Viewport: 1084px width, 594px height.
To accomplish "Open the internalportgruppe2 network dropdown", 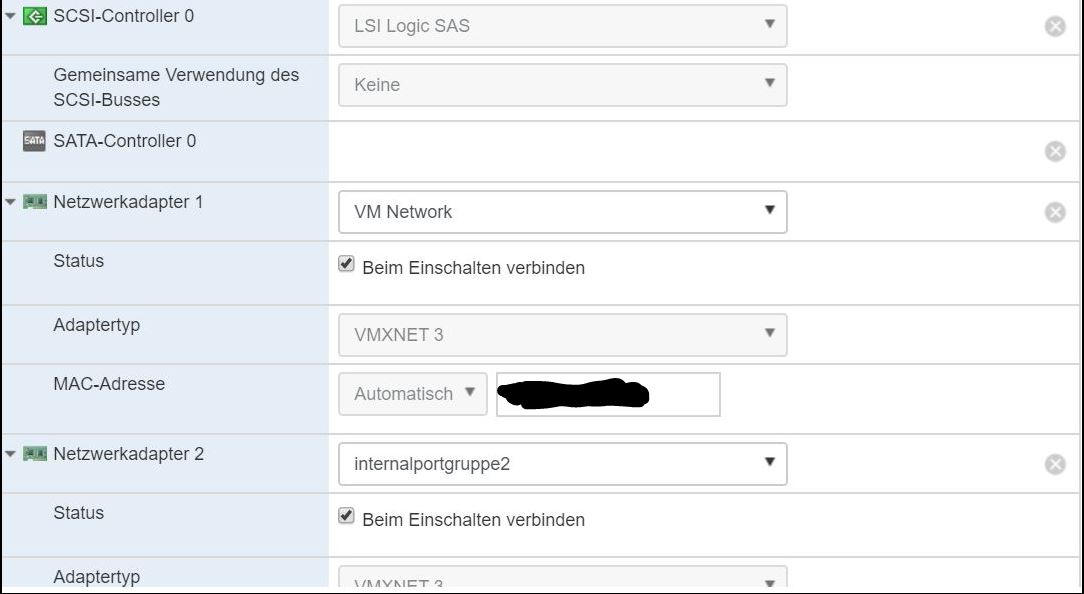I will (562, 464).
